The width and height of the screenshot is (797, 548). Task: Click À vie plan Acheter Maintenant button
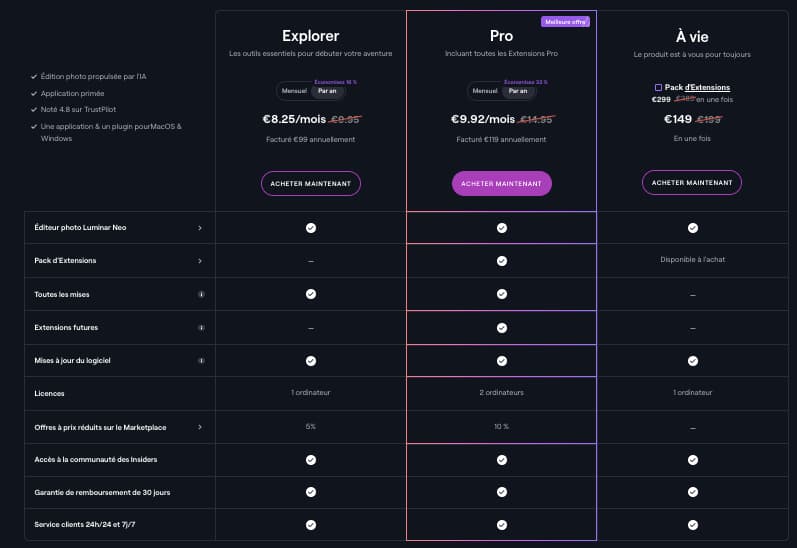coord(692,182)
